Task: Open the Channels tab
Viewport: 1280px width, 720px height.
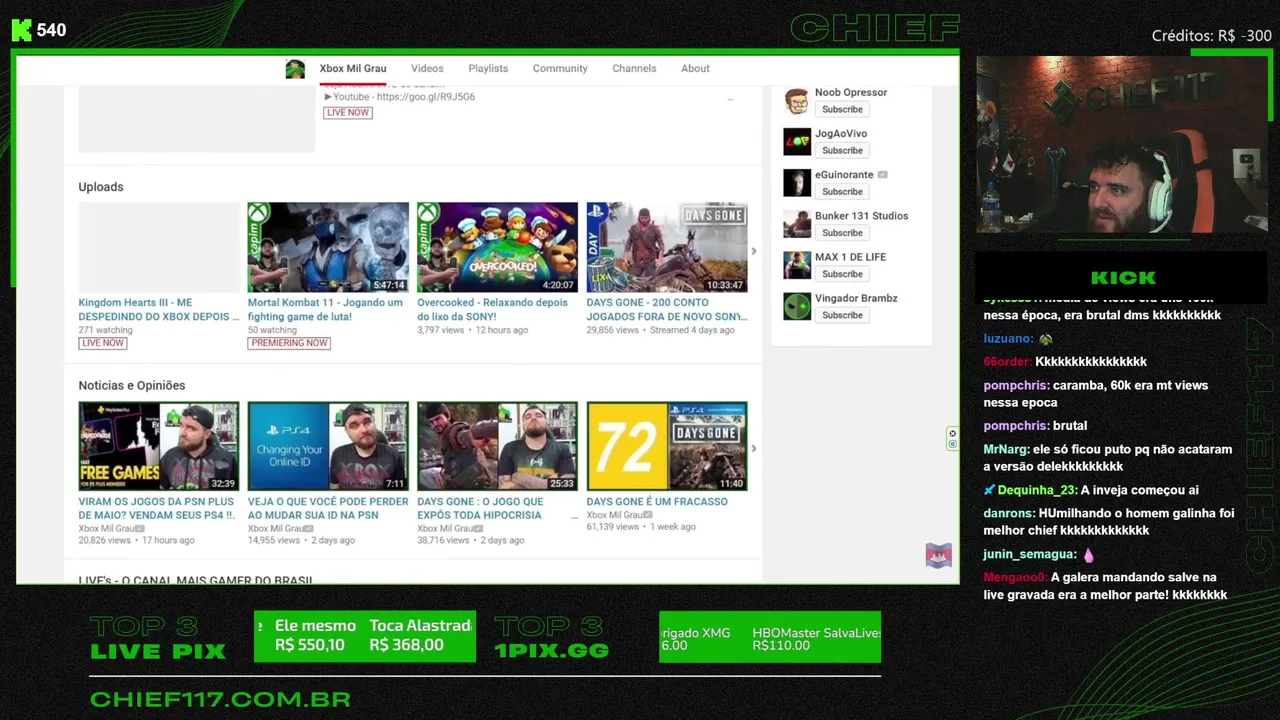Action: [x=634, y=69]
